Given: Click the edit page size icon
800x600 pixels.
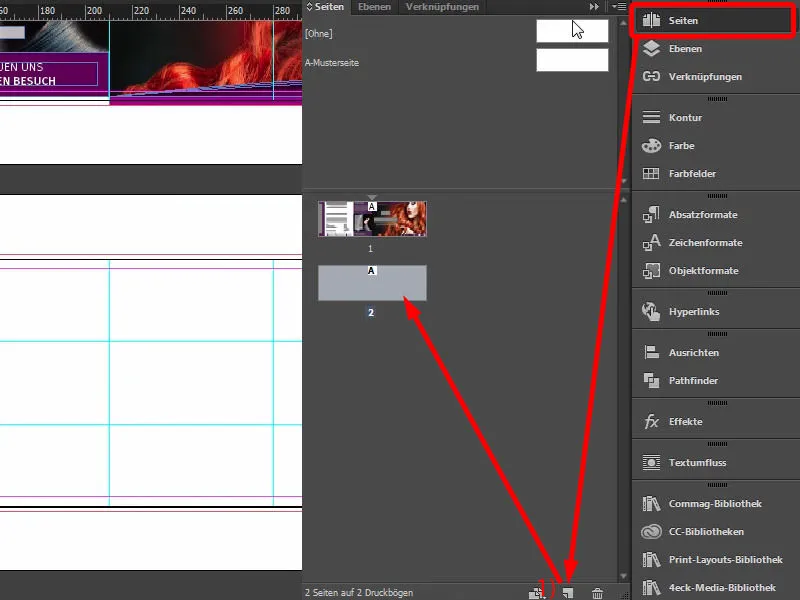Looking at the screenshot, I should click(536, 593).
